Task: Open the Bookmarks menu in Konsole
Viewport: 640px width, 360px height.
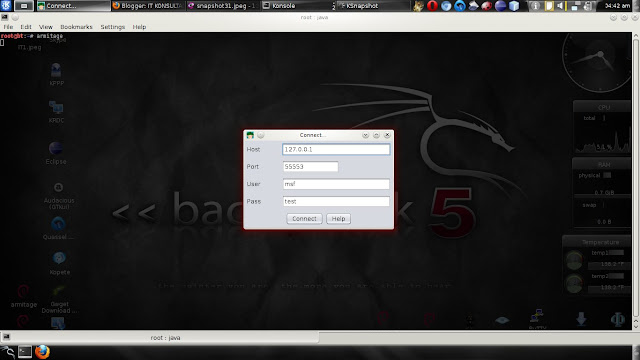Action: pyautogui.click(x=76, y=27)
